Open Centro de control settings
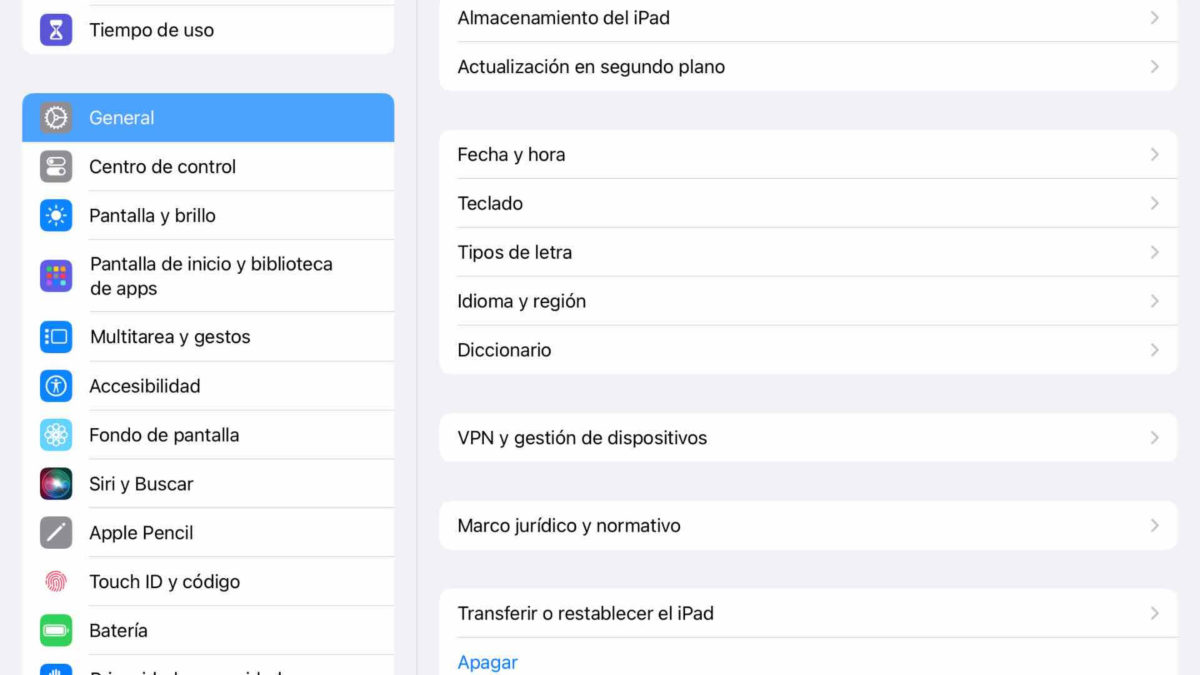The image size is (1200, 675). tap(208, 166)
